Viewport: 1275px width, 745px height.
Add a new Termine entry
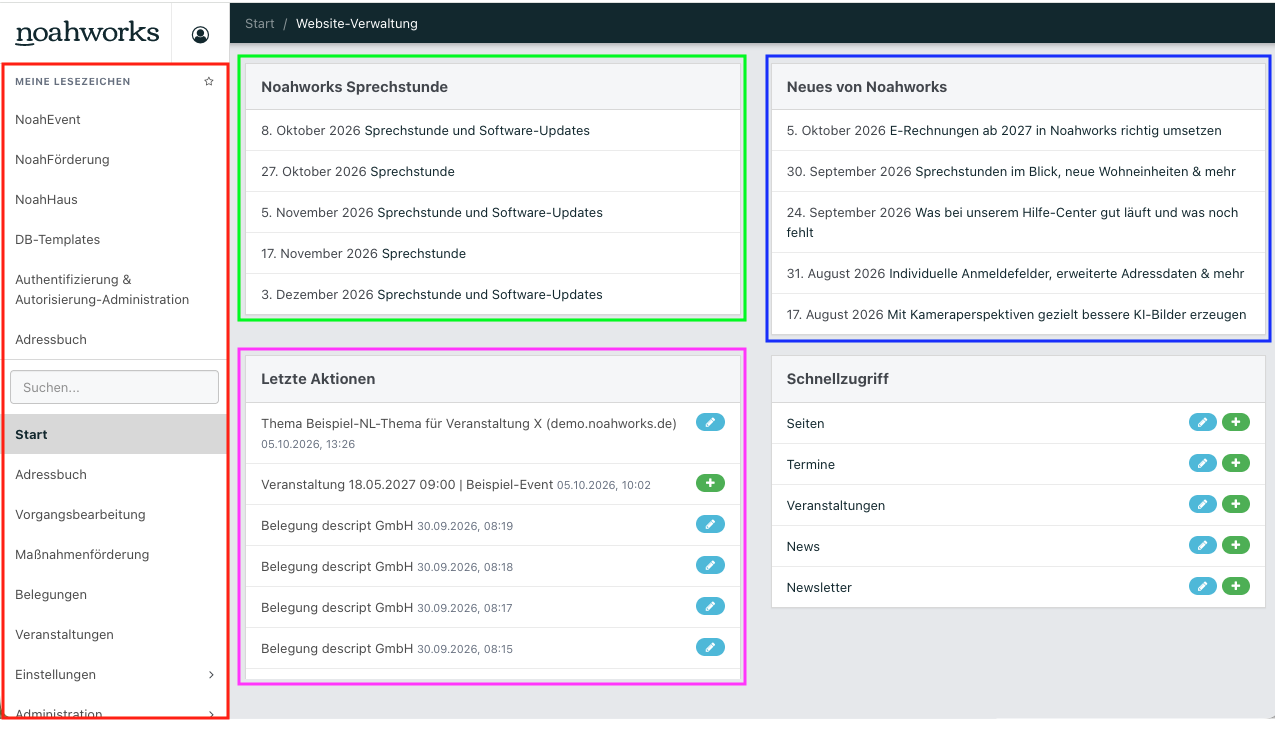coord(1236,463)
